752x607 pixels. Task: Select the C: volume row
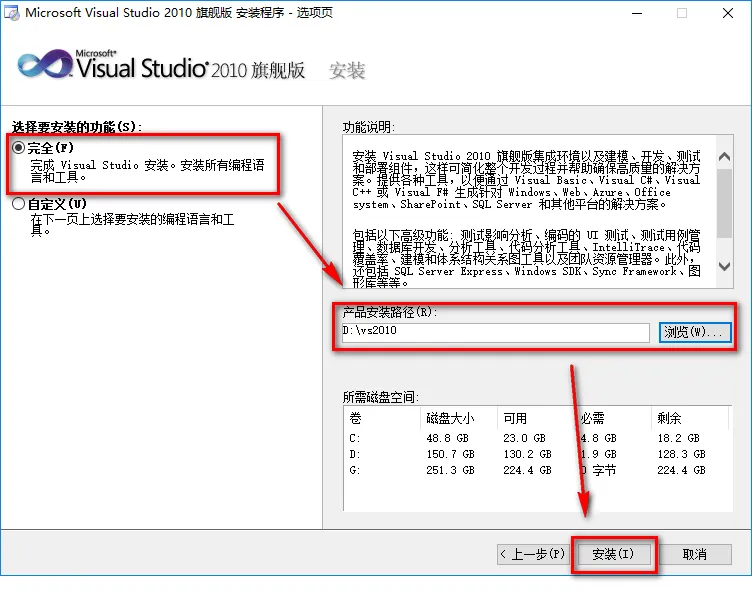(x=538, y=438)
